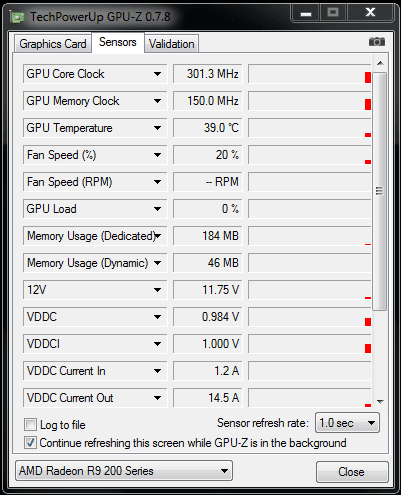Open Memory Usage (Dynamic) dropdown arrow
The height and width of the screenshot is (495, 401).
point(157,263)
